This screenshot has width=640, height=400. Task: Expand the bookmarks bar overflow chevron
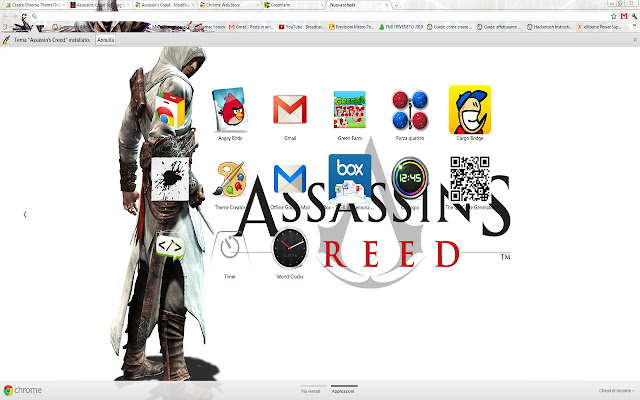click(634, 27)
